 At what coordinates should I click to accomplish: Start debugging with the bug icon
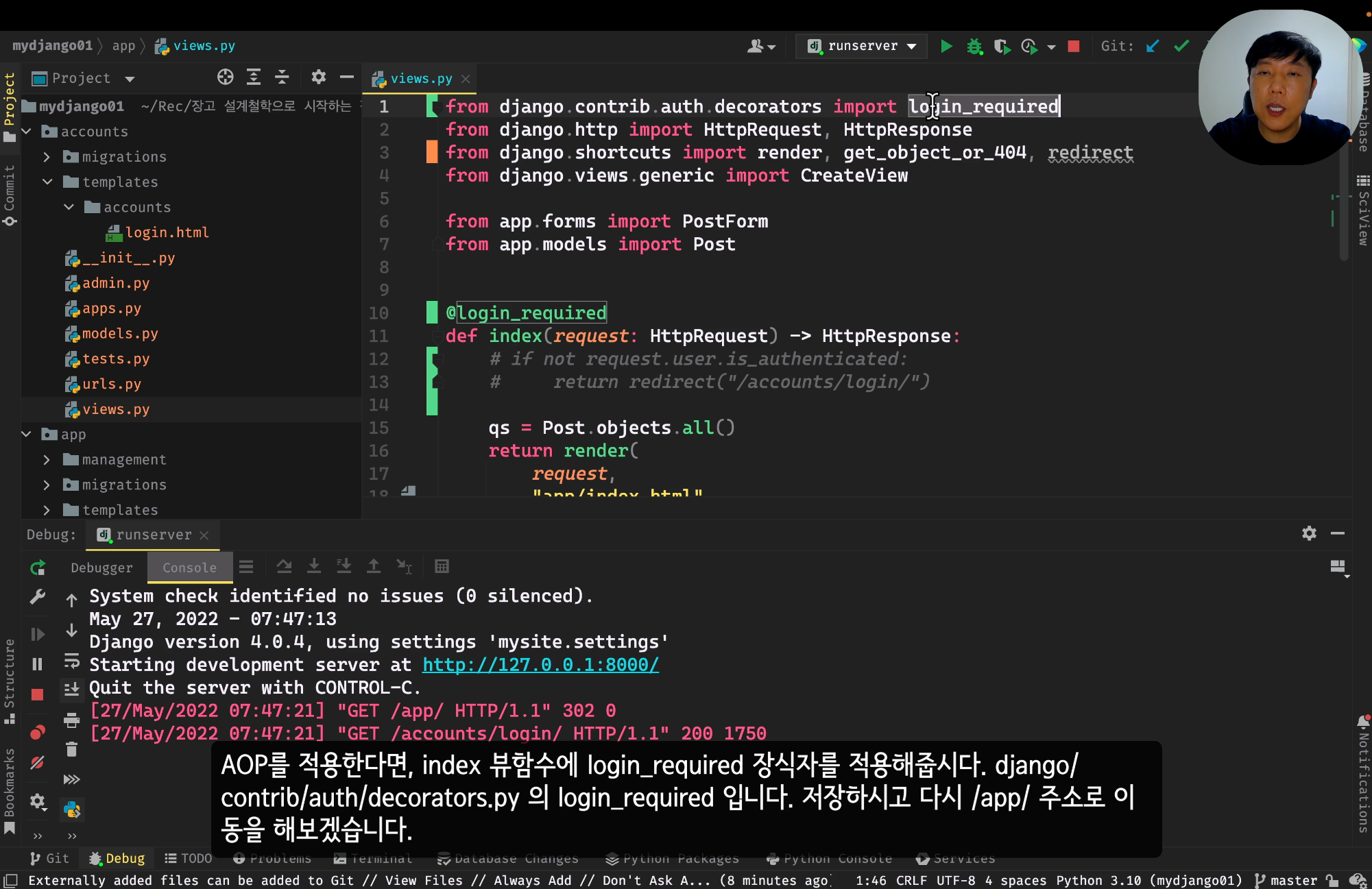[x=974, y=47]
